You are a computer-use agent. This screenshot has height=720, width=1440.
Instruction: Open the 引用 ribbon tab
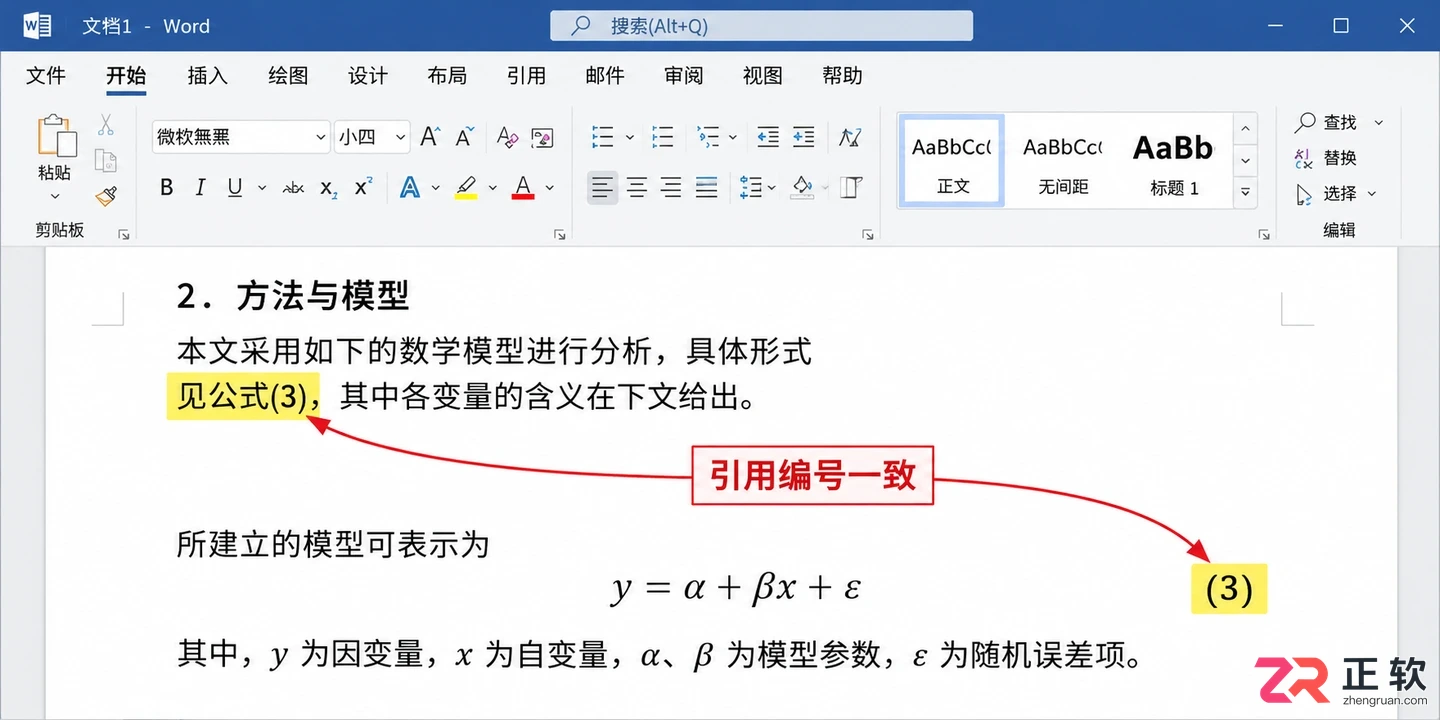[526, 76]
